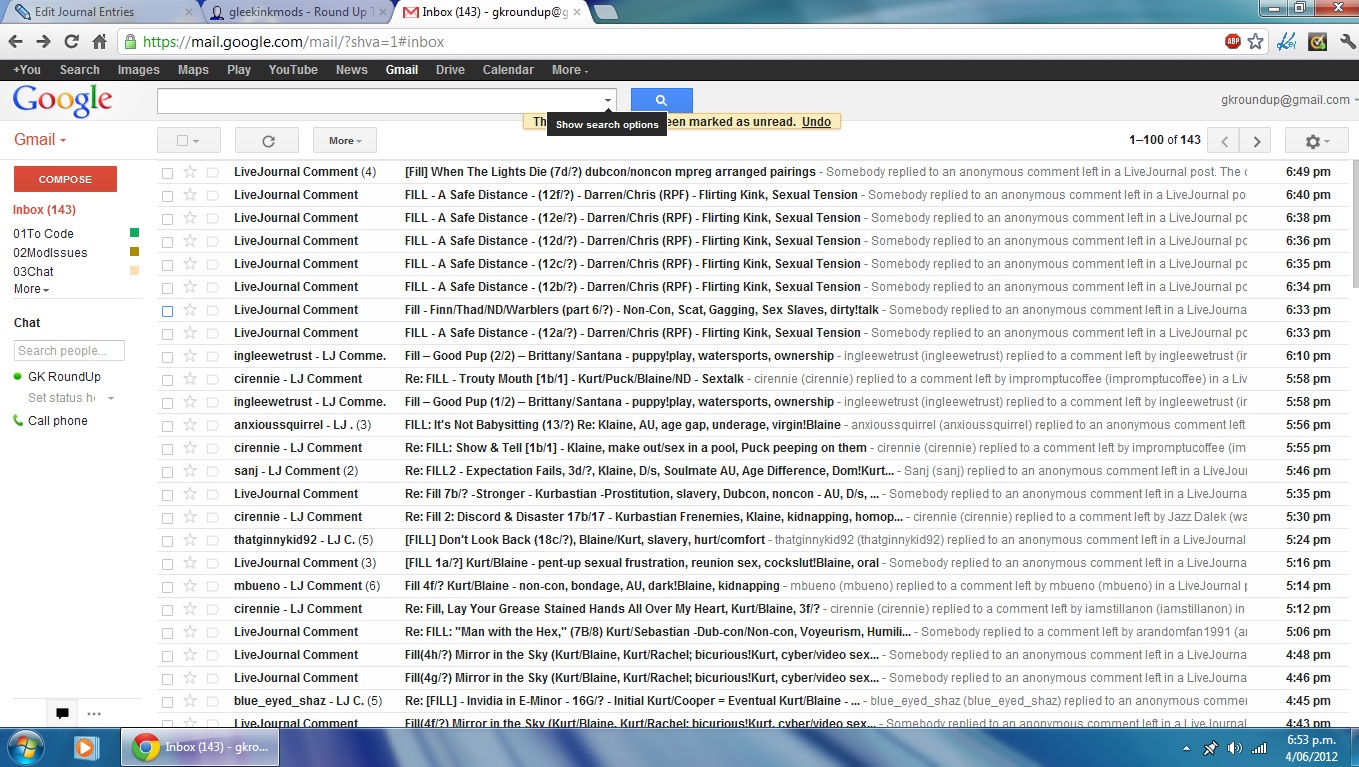This screenshot has width=1359, height=767.
Task: Go to older messages arrow
Action: tap(1256, 141)
